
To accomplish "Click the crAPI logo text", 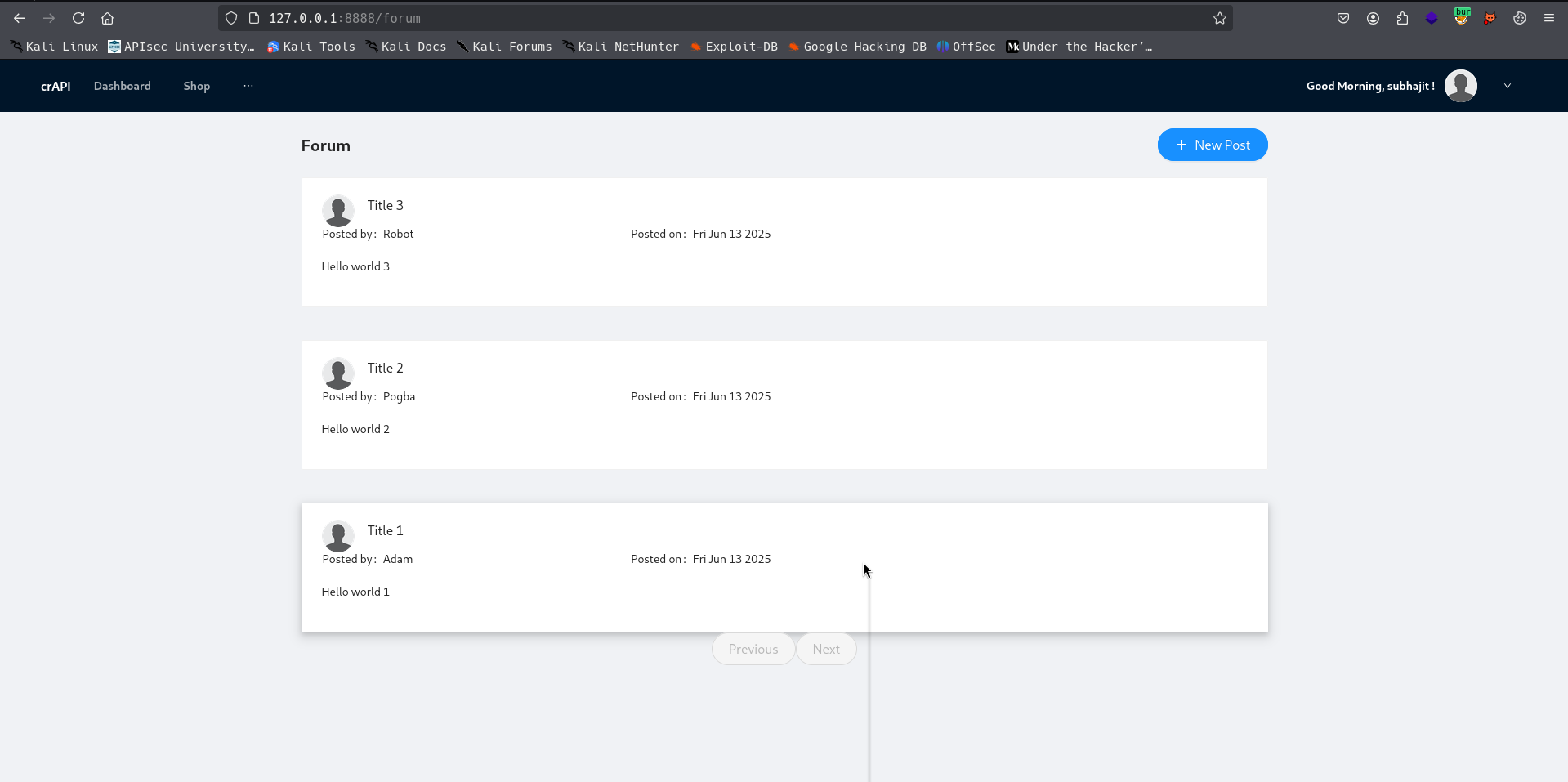I will [x=56, y=86].
